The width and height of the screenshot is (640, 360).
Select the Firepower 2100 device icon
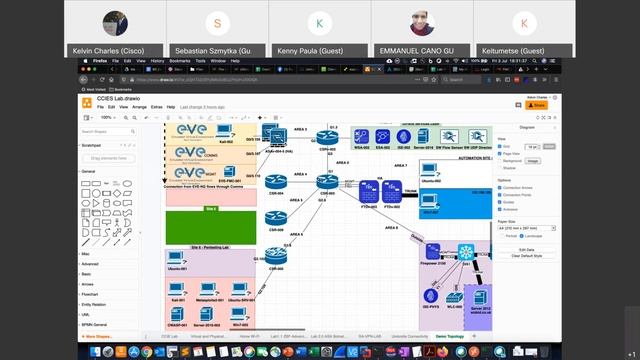(x=433, y=252)
